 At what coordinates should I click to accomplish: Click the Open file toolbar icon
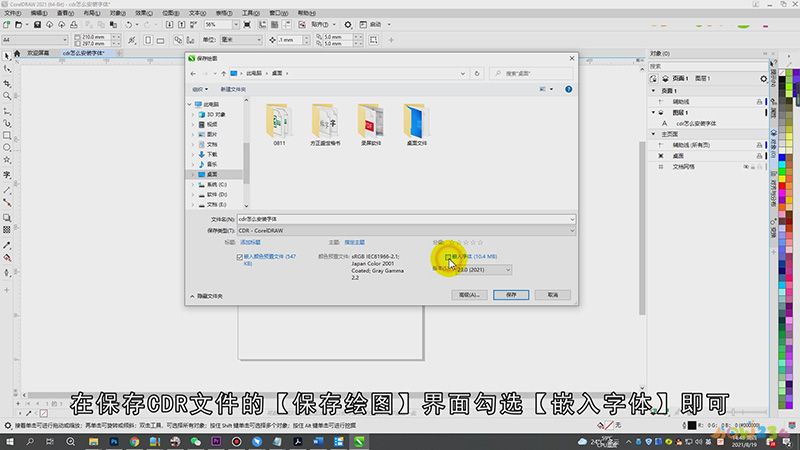pos(19,24)
